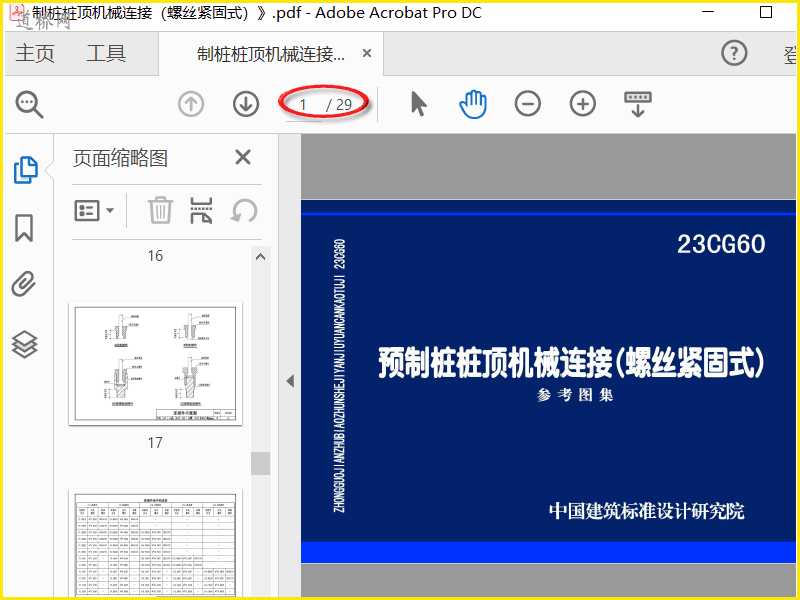The width and height of the screenshot is (800, 600).
Task: Zoom in with plus icon
Action: tap(583, 104)
